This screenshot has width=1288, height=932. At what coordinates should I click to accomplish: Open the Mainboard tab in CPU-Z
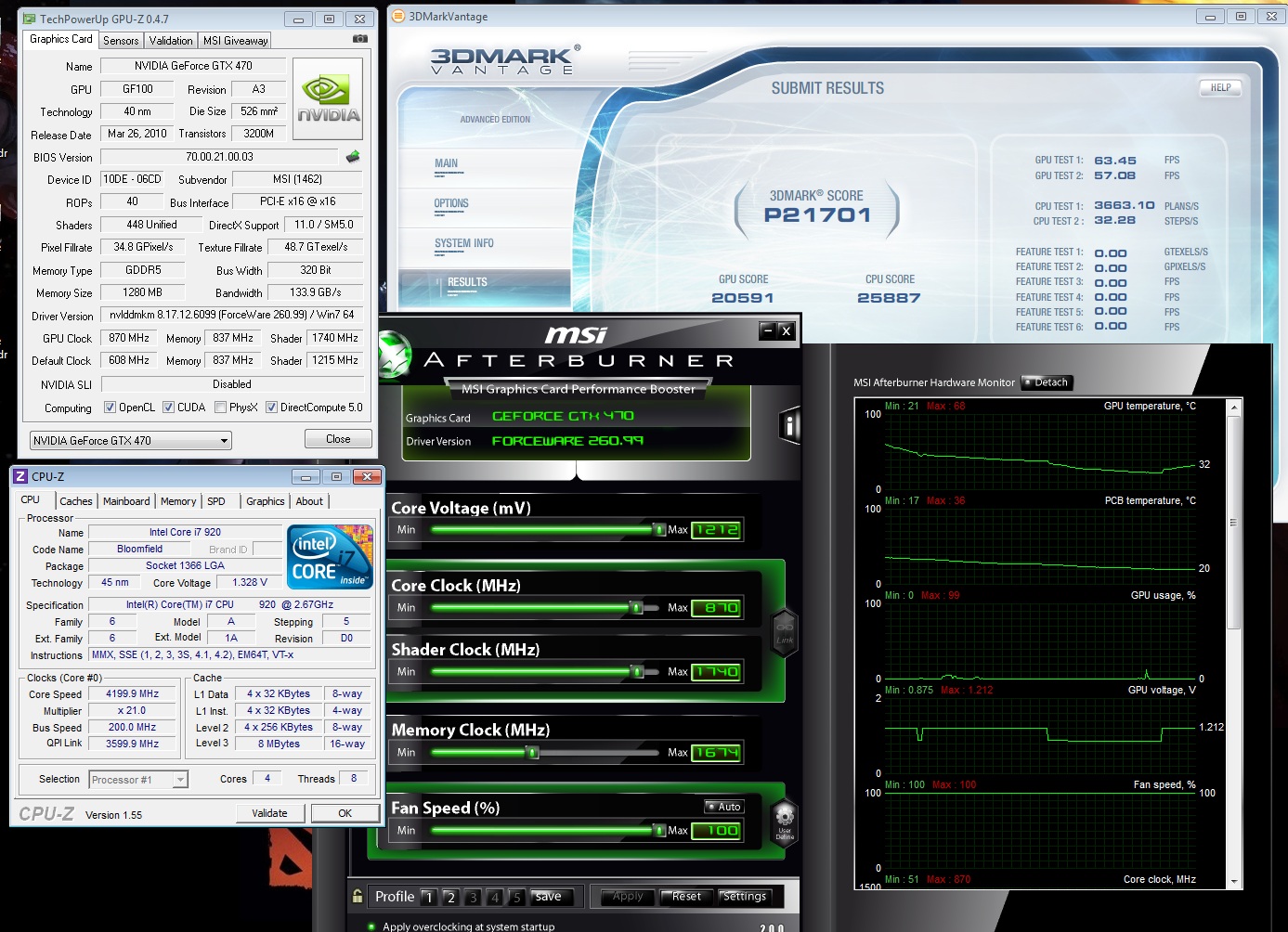point(126,501)
